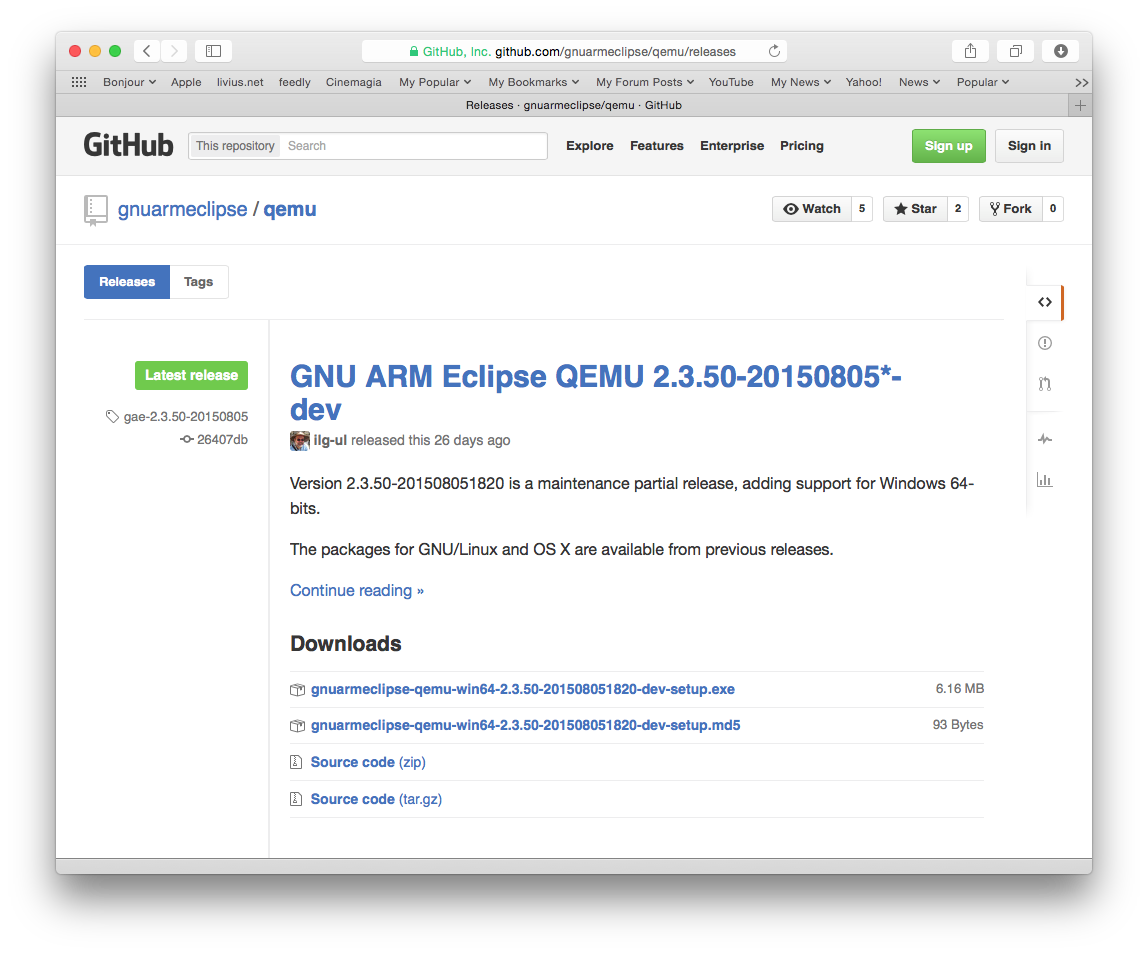The height and width of the screenshot is (954, 1148).
Task: Open the watchers count 5
Action: (862, 209)
